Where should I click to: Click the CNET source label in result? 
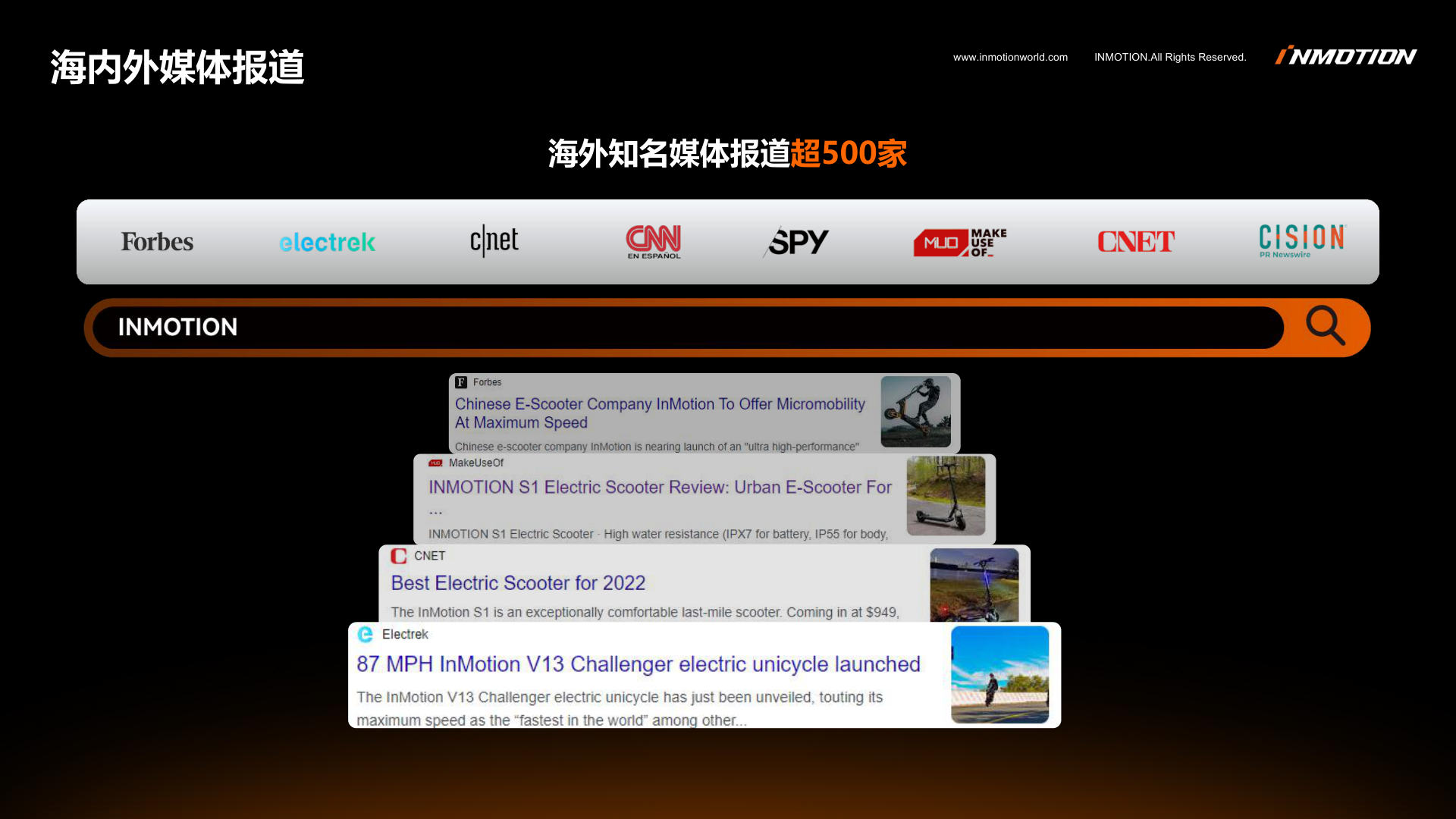(x=429, y=556)
